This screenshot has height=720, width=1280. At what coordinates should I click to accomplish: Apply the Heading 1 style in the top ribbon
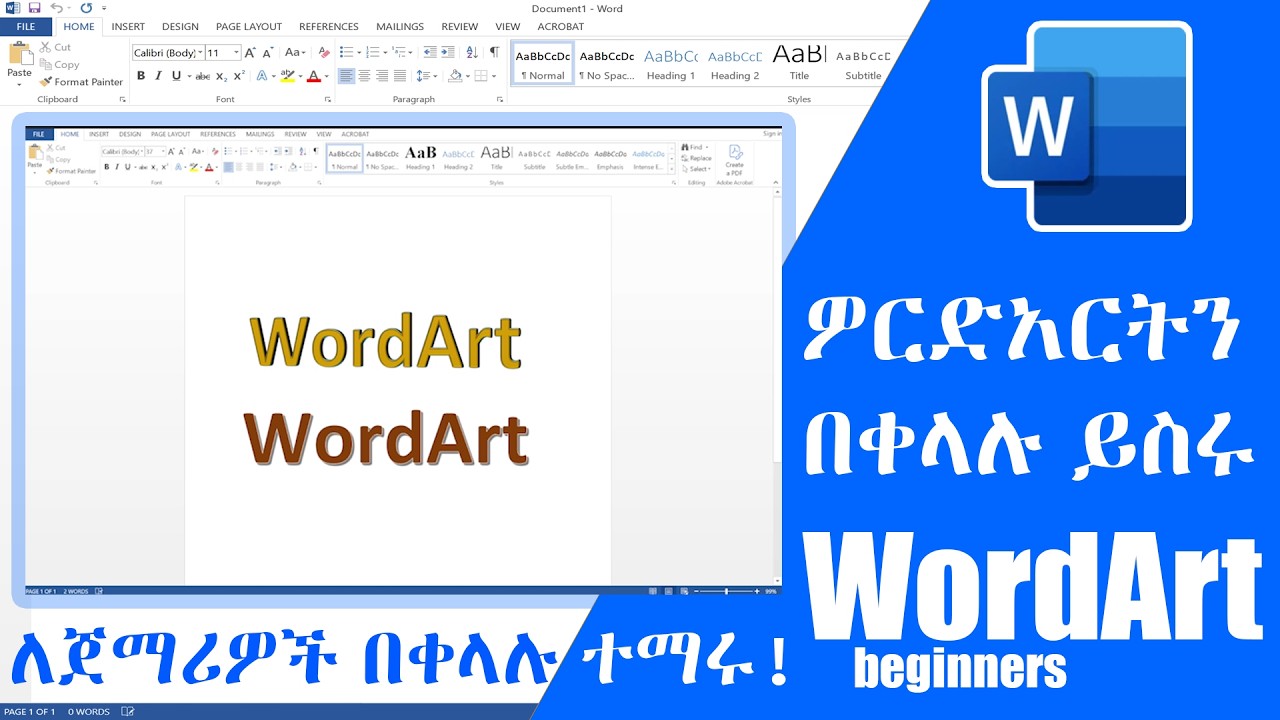(x=671, y=63)
